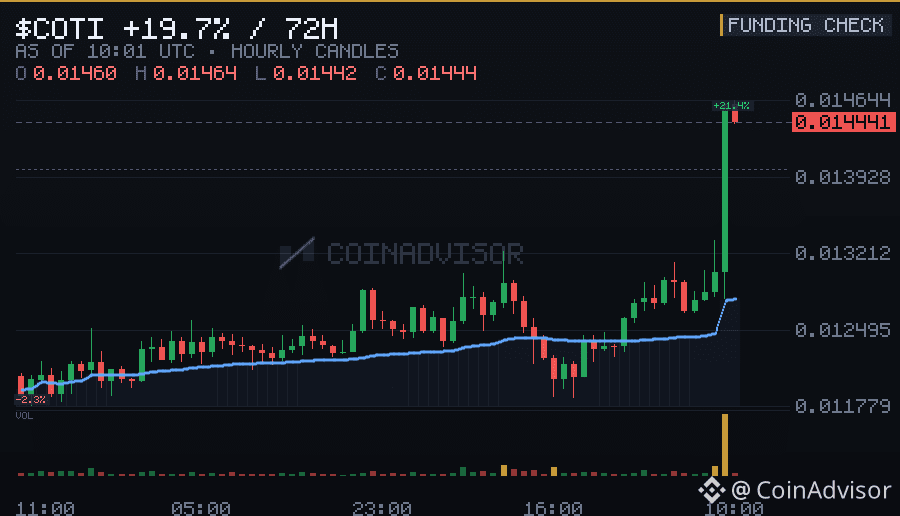Click the 16:00 time axis label

tap(553, 509)
